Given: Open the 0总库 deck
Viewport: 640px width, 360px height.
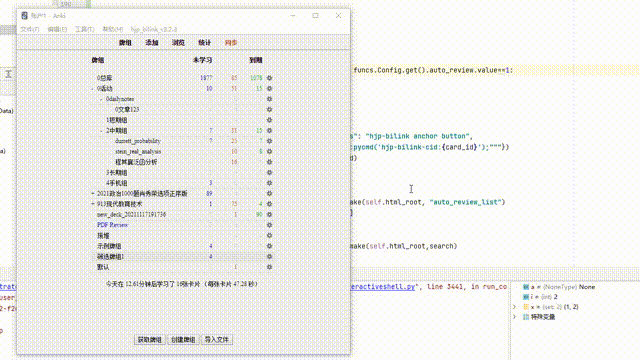Looking at the screenshot, I should 104,78.
